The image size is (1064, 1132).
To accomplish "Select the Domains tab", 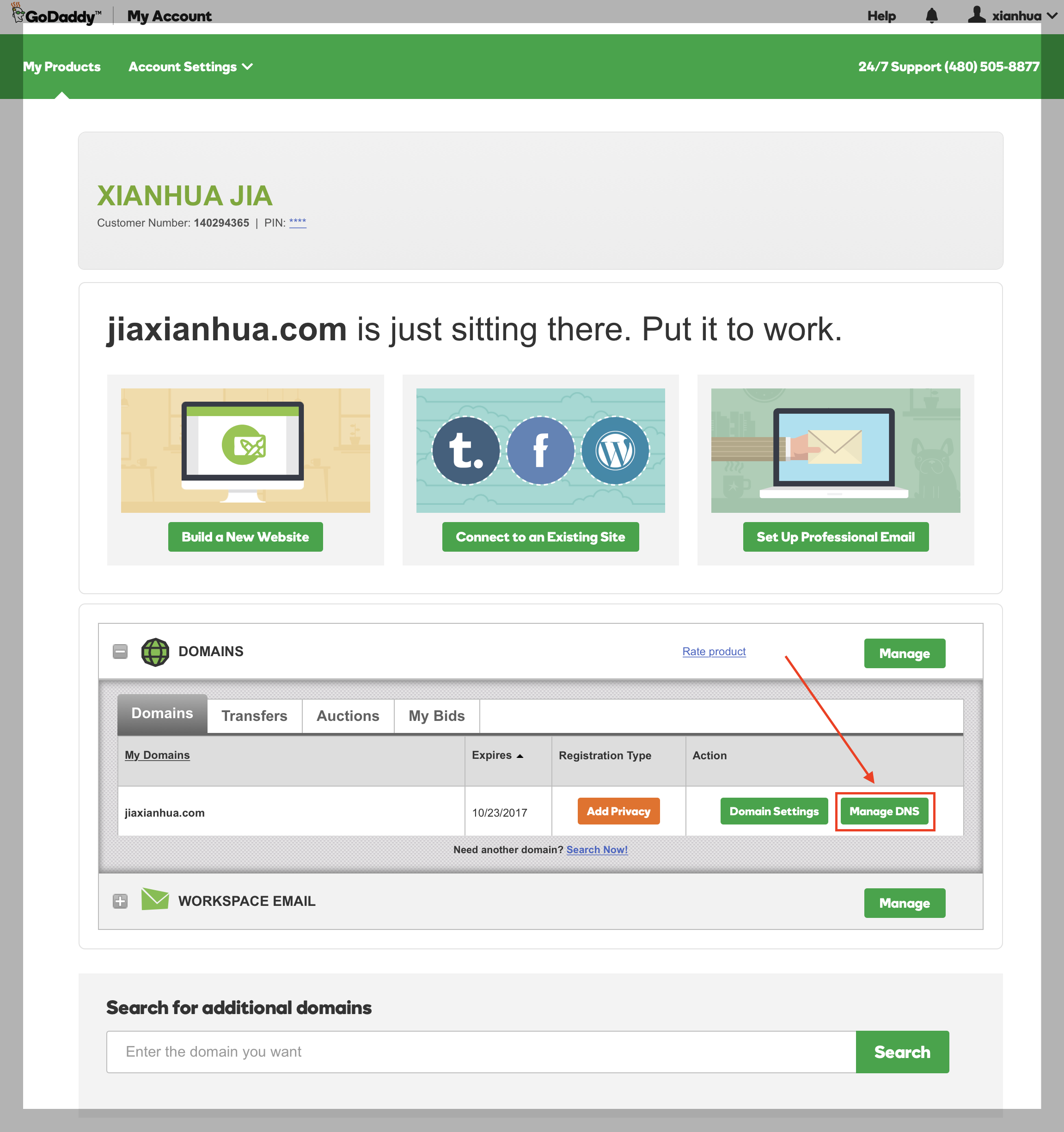I will tap(162, 714).
